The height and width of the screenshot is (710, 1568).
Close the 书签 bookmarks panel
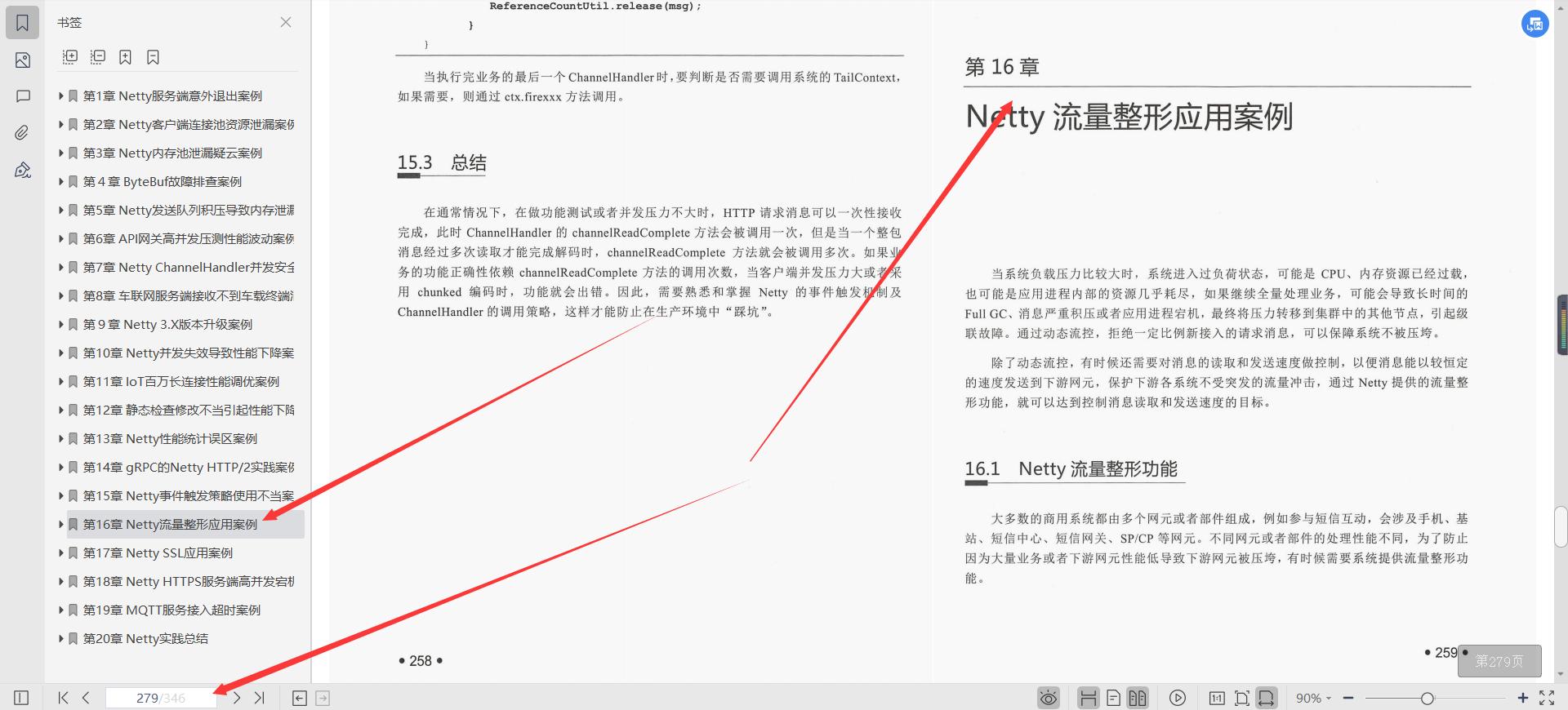[x=286, y=22]
